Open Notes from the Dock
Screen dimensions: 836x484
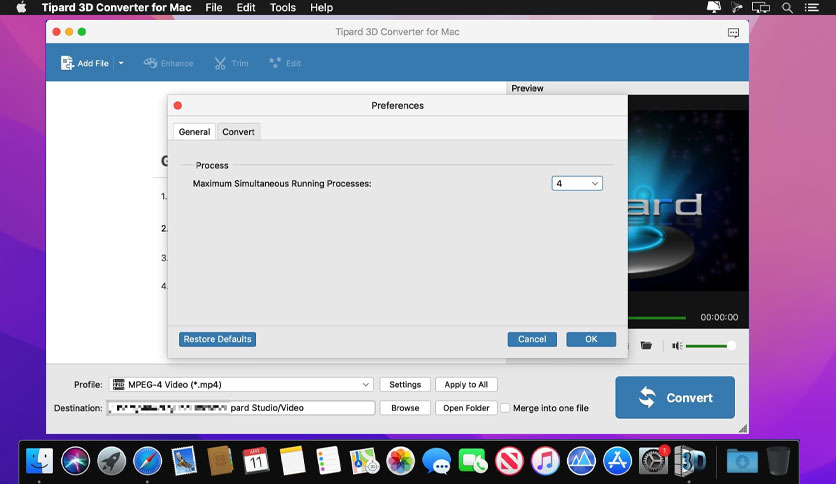[x=292, y=461]
